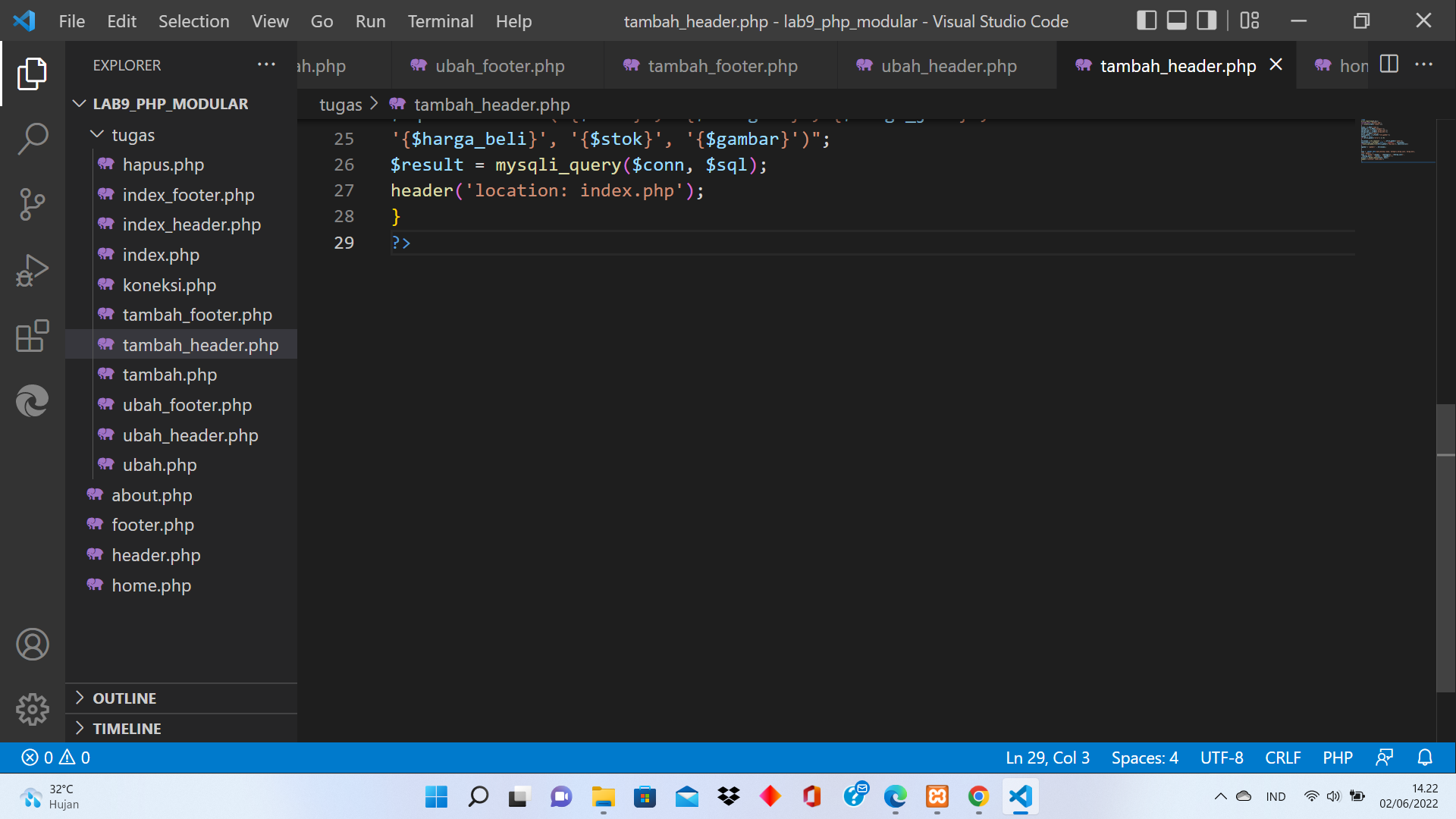Expand the OUTLINE section

click(x=181, y=698)
